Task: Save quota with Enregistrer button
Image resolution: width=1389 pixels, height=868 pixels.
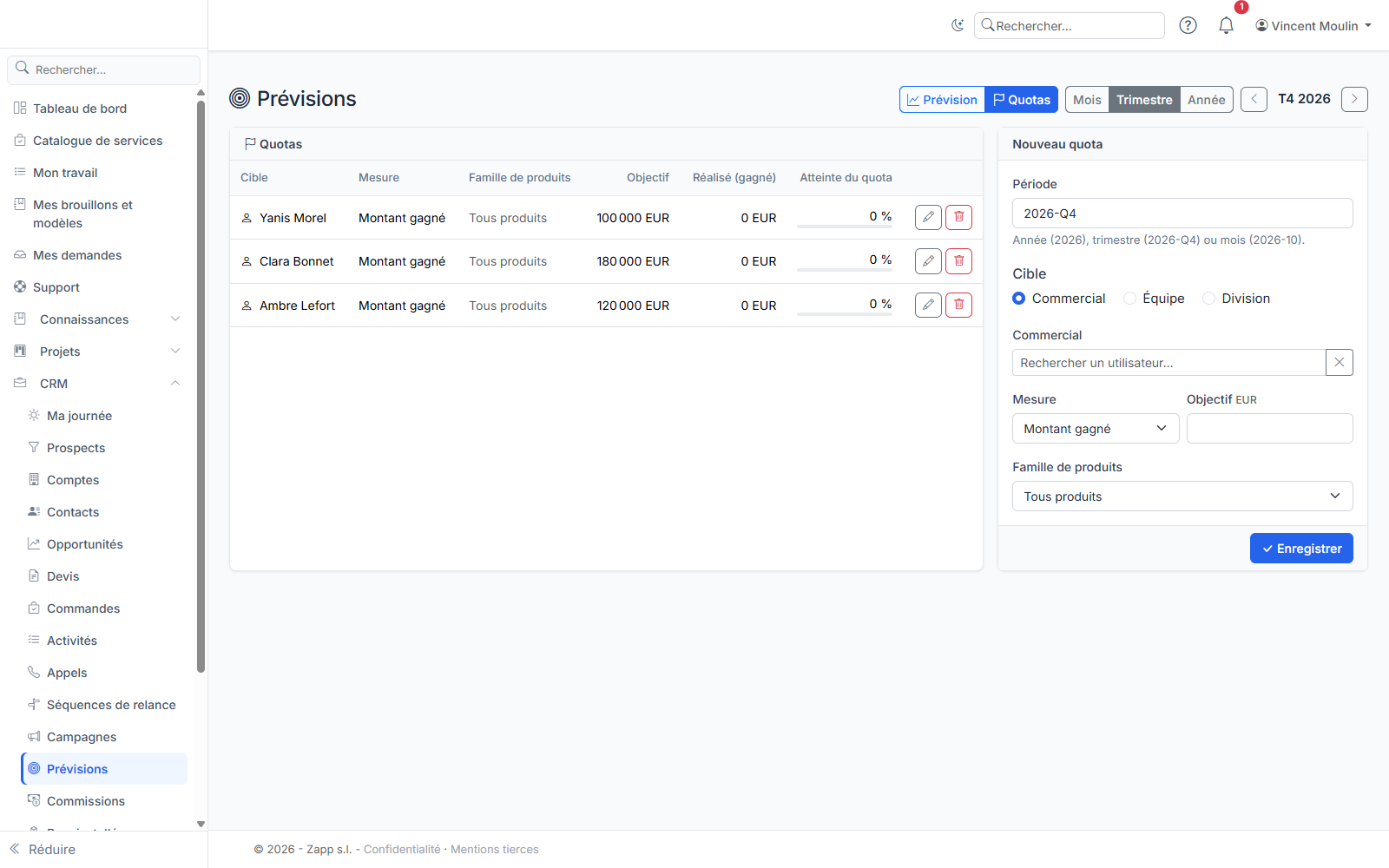Action: pyautogui.click(x=1301, y=549)
